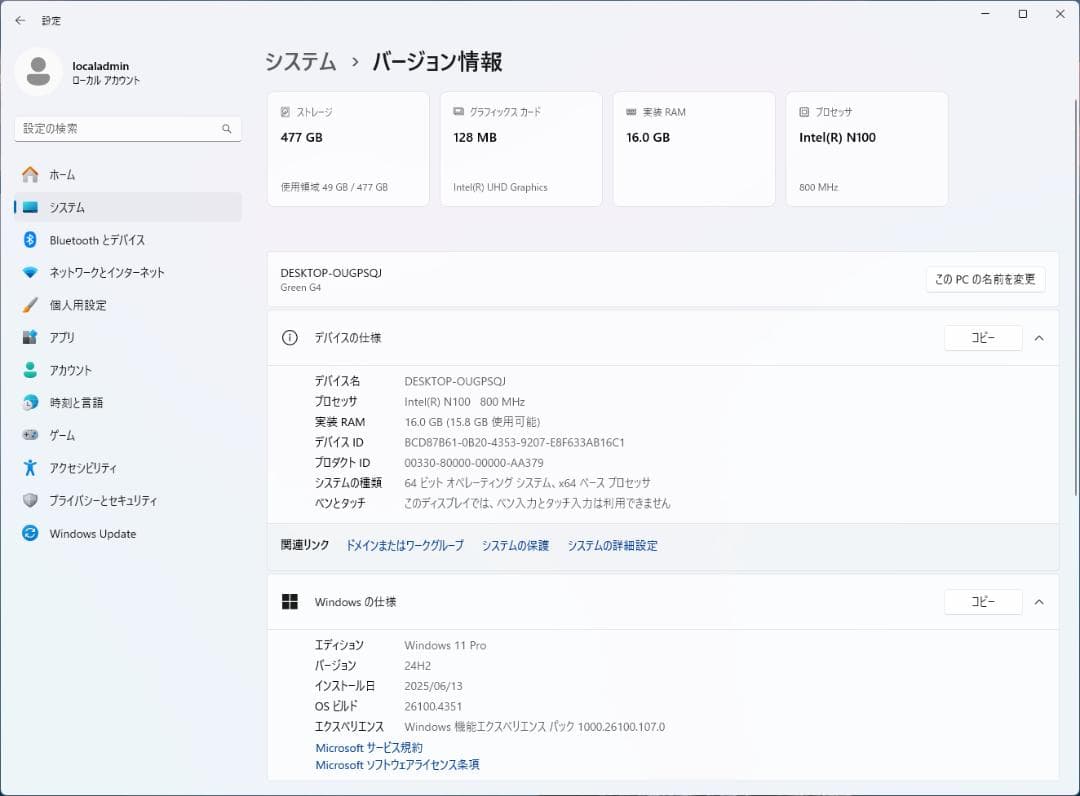
Task: Click the アカウント sidebar icon
Action: 31,370
